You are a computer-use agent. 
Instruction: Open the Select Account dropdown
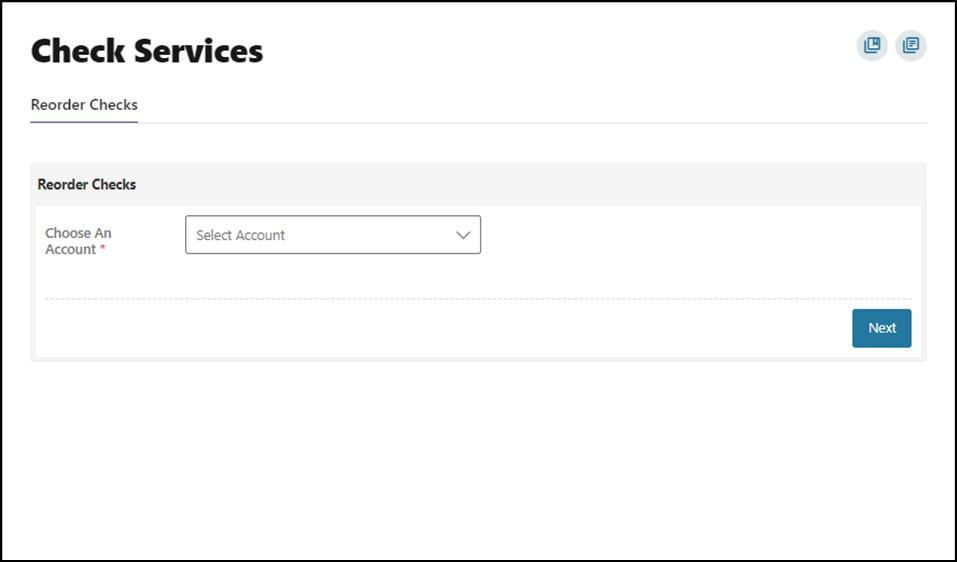click(x=332, y=235)
